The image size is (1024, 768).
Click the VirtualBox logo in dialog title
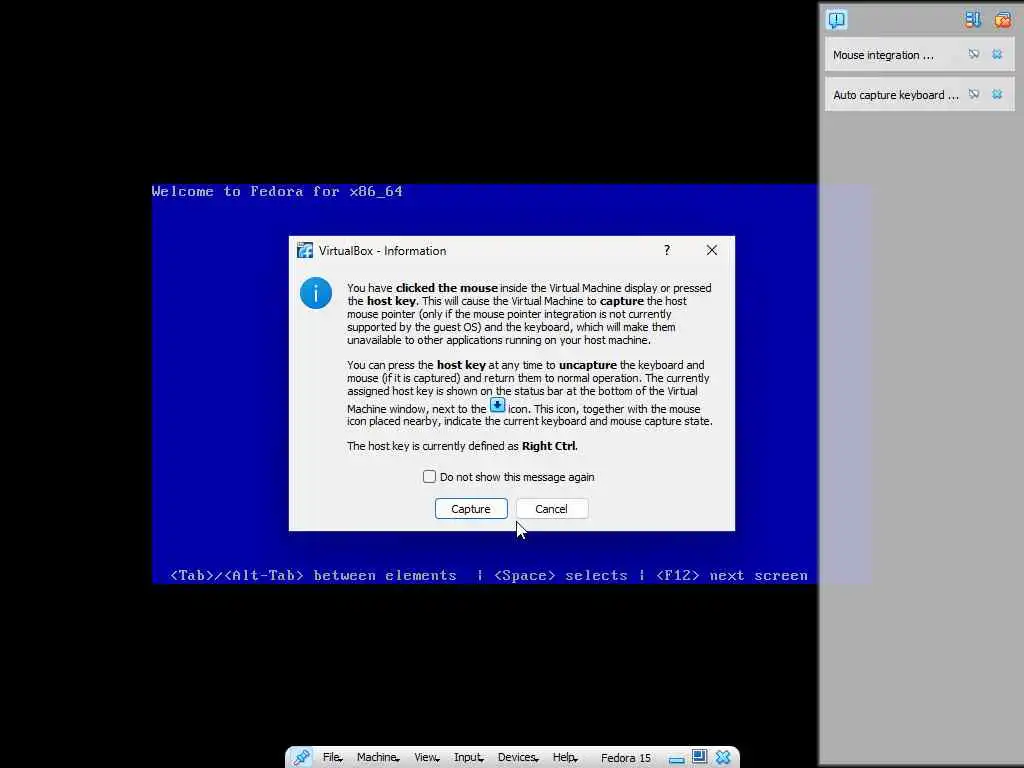coord(304,250)
